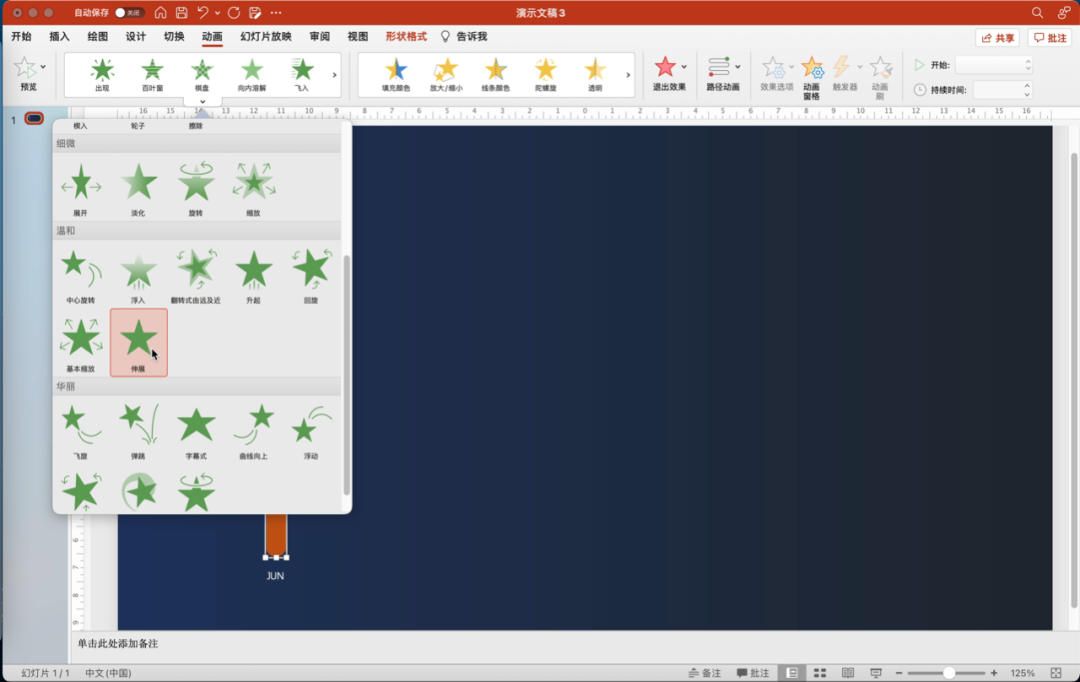
Task: Fit slide to window icon
Action: tap(1057, 673)
